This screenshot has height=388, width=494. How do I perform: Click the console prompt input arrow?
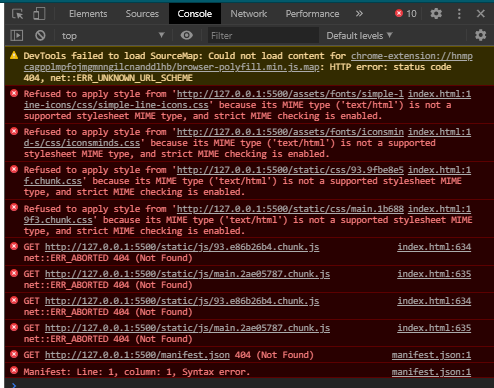(x=14, y=385)
